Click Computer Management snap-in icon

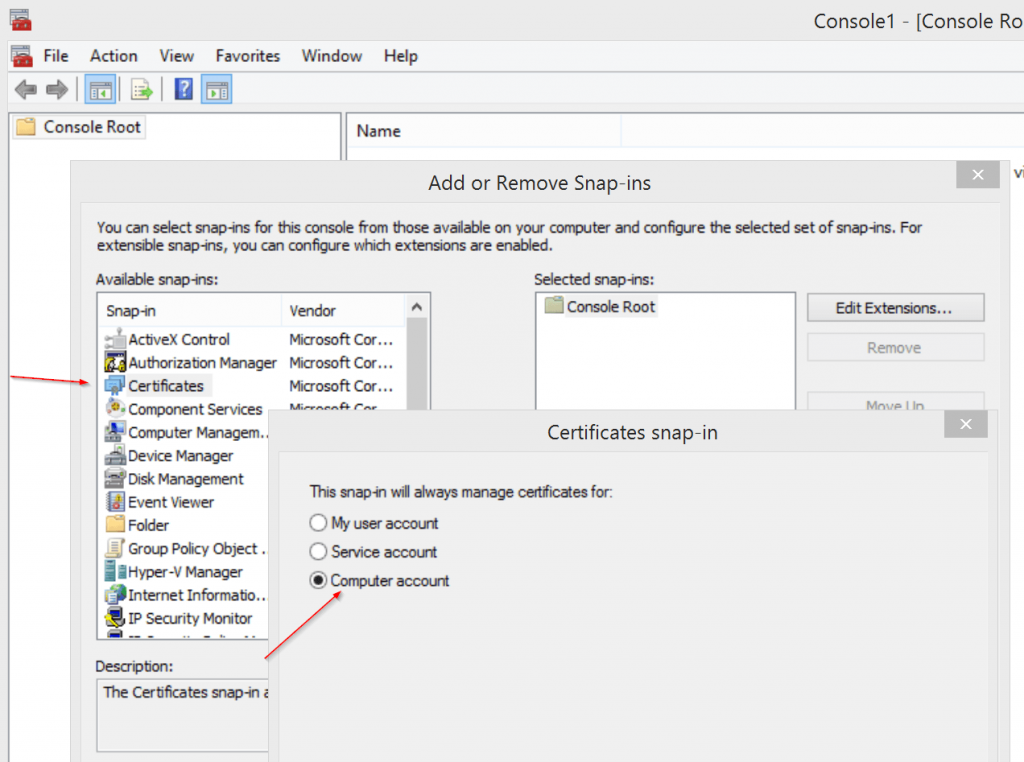point(115,432)
